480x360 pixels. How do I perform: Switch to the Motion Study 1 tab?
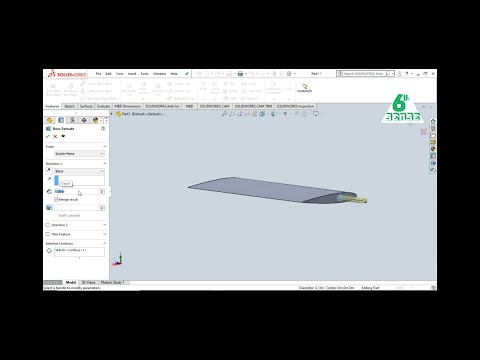(x=113, y=282)
